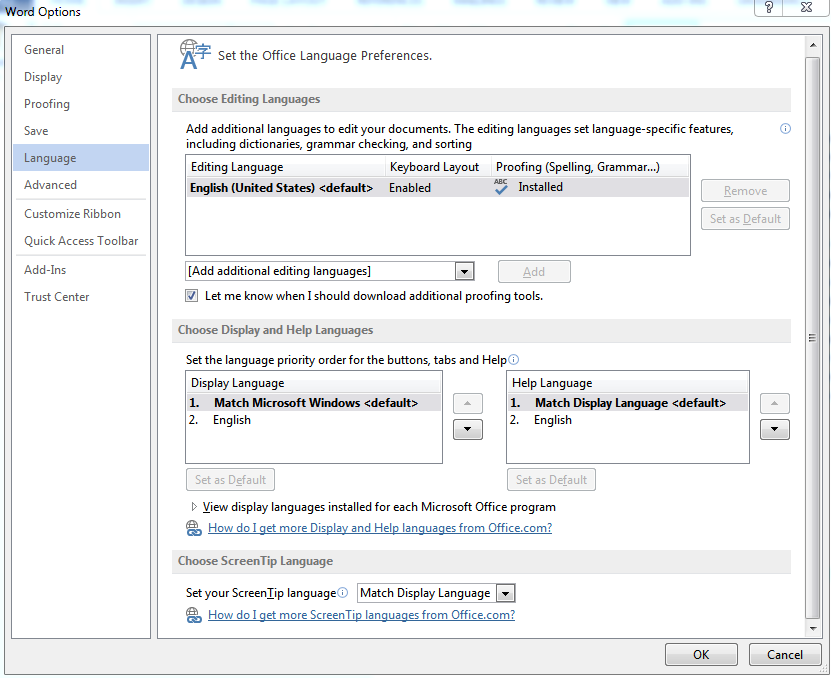
Task: Click scrollbar up arrow in options pane
Action: click(x=813, y=46)
